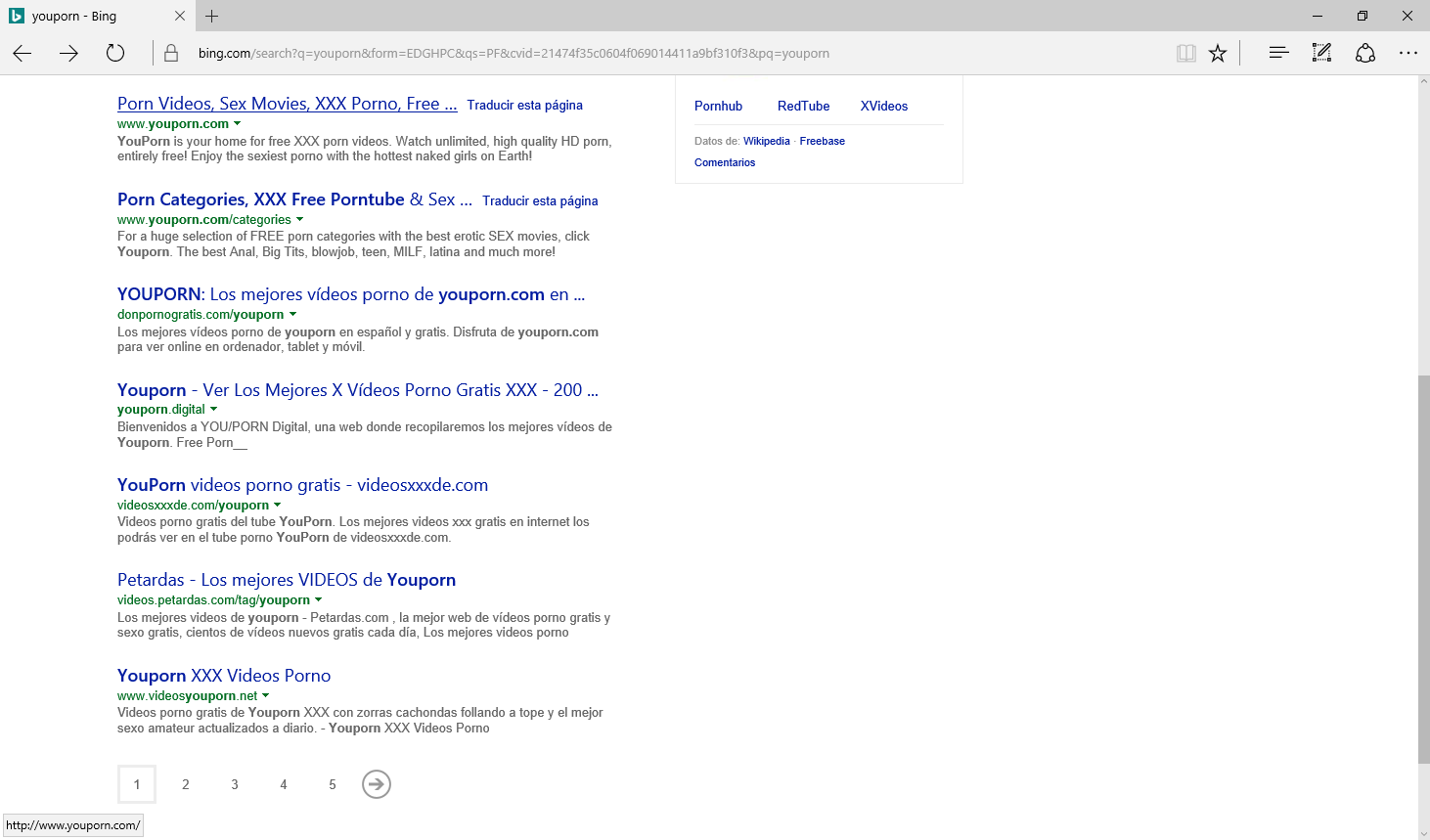Open the XVideos related search link

click(884, 106)
